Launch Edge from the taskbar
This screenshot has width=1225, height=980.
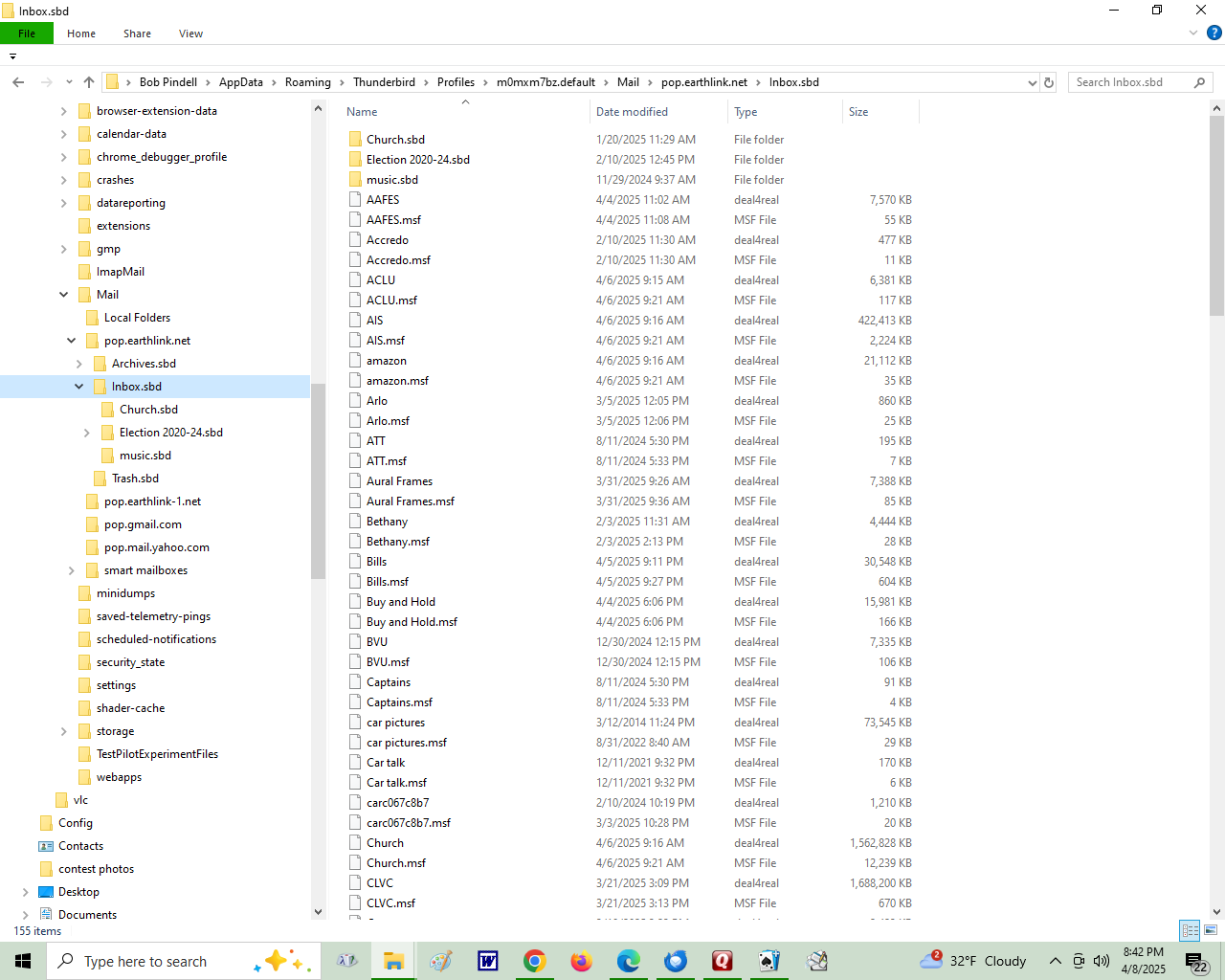pyautogui.click(x=629, y=961)
